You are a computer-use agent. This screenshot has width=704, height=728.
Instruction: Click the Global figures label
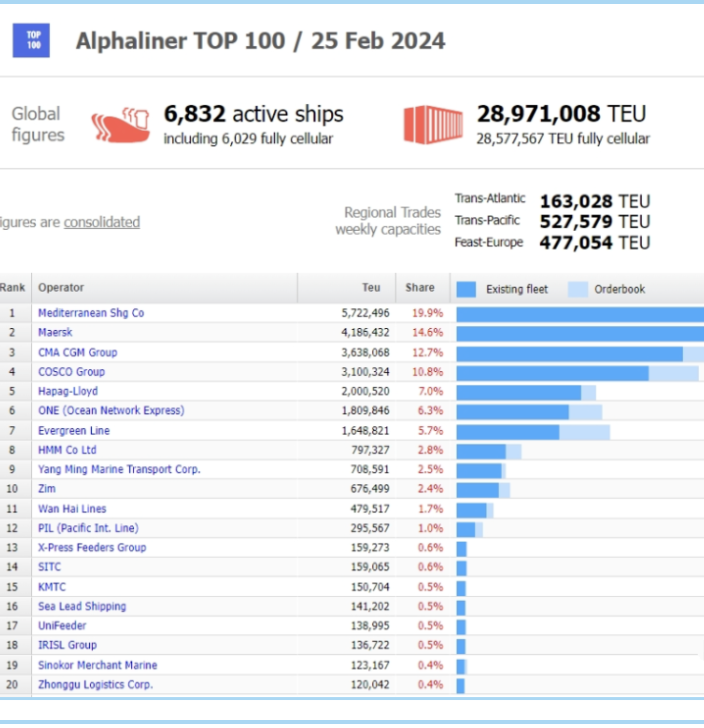(x=38, y=124)
